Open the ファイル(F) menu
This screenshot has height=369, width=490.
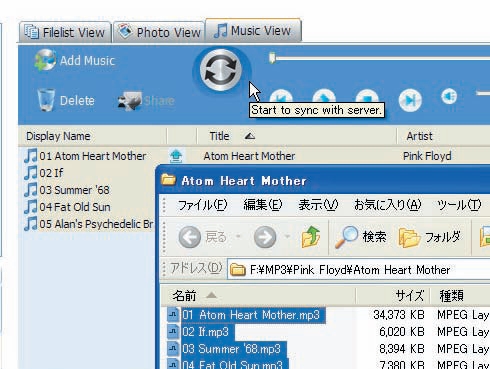pyautogui.click(x=202, y=205)
